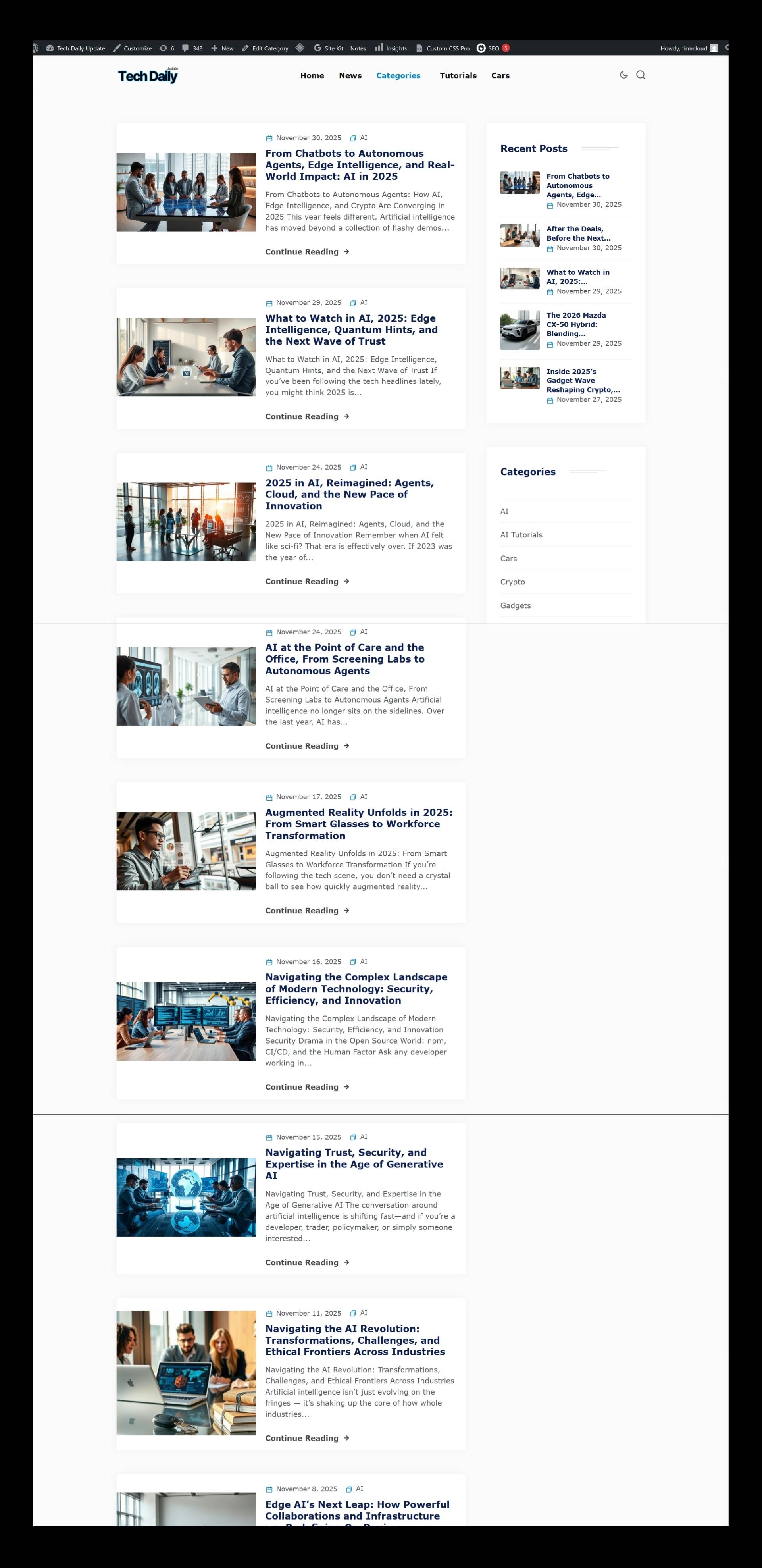Viewport: 762px width, 1568px height.
Task: Open recent post 'From Chatbots to Autonomous Agents, Edge...'
Action: click(x=577, y=186)
